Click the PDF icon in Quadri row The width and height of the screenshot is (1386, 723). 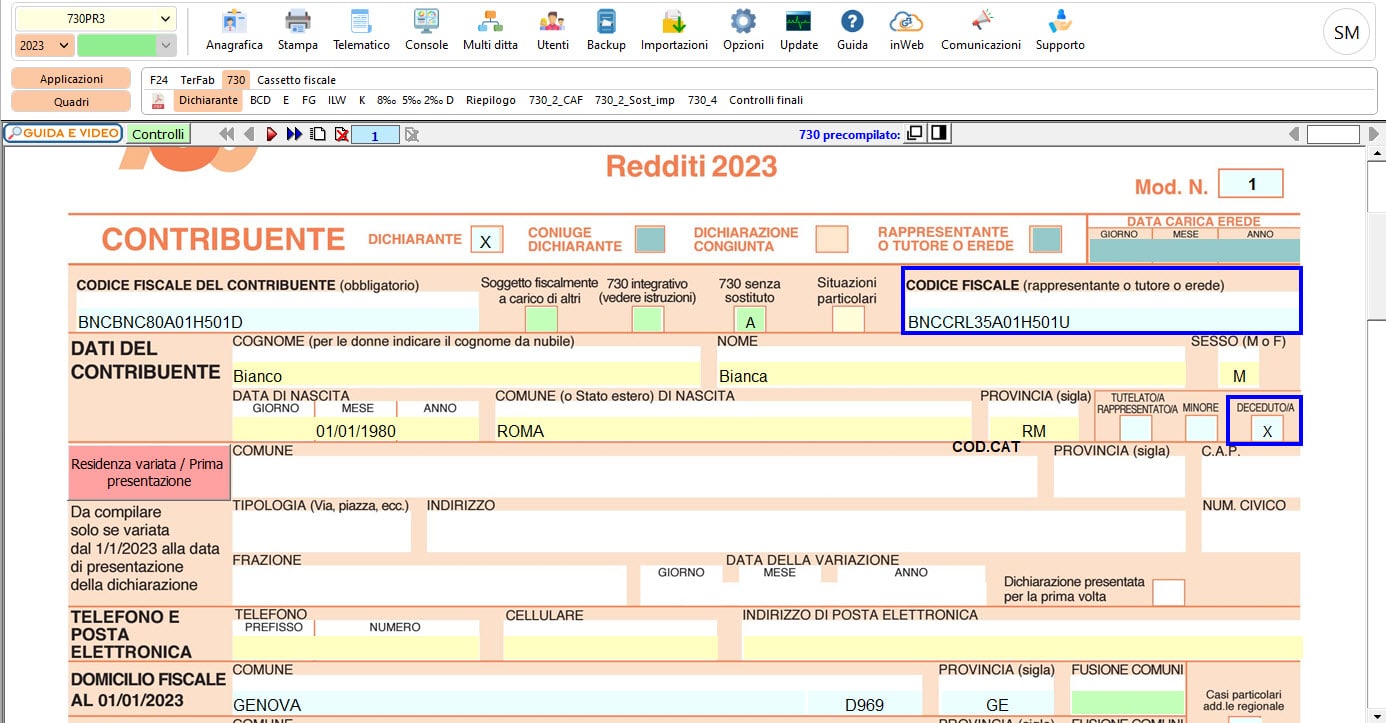coord(158,100)
